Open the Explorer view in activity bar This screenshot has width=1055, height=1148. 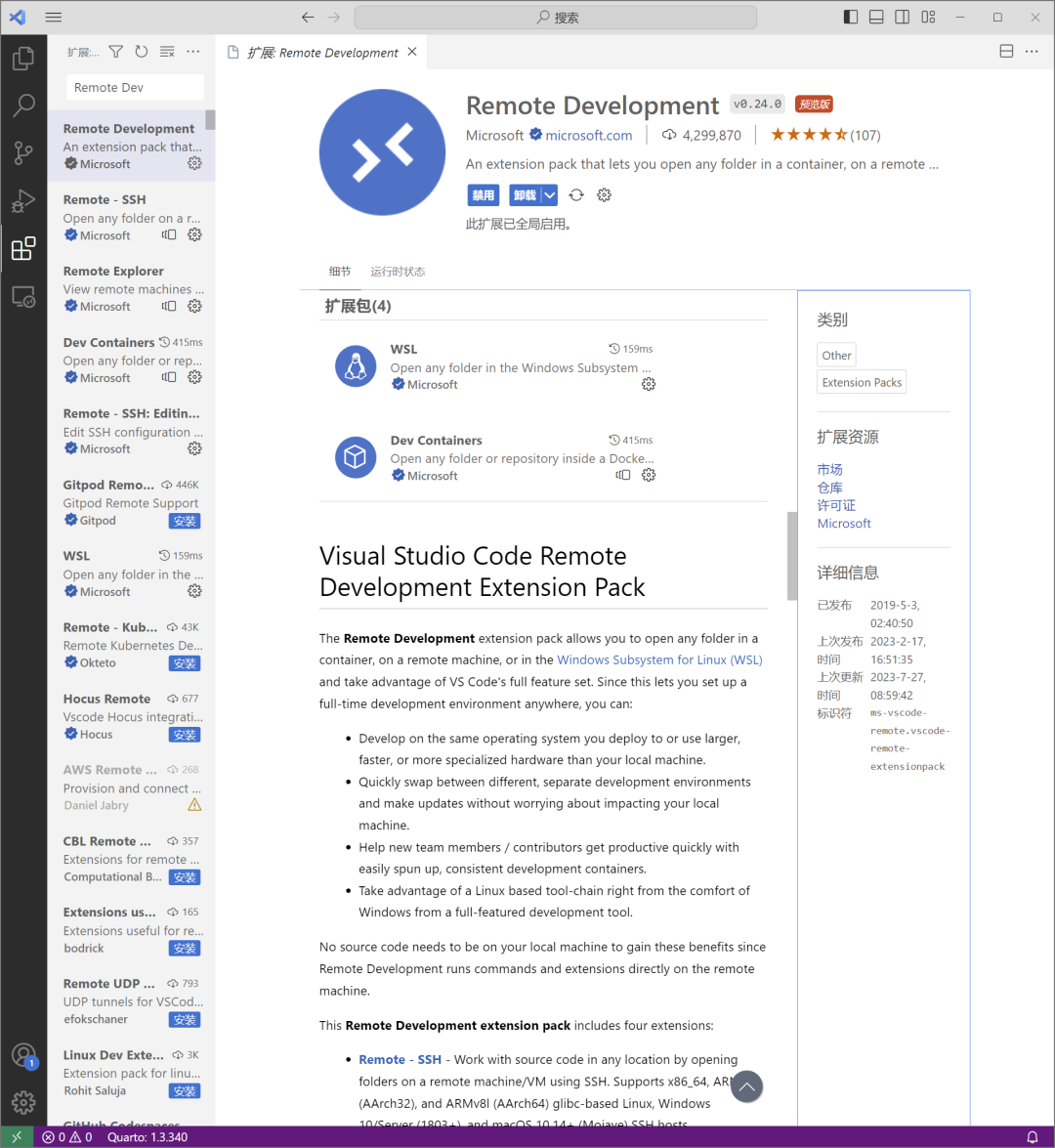coord(23,59)
